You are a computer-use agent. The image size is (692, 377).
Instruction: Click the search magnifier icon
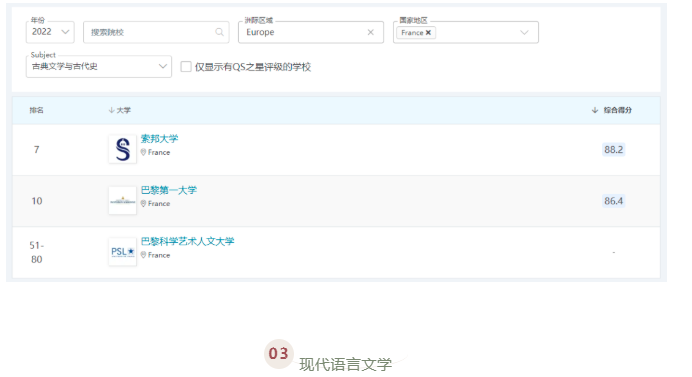219,32
